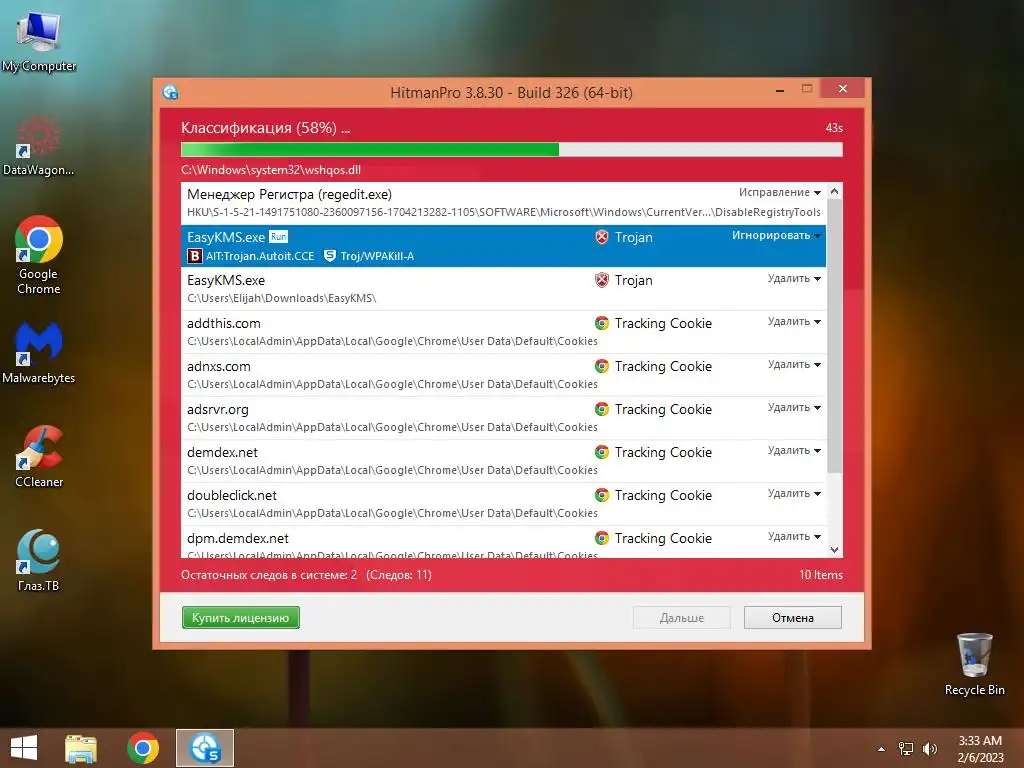Click the Chrome icon on doubleclick.net row

[602, 496]
